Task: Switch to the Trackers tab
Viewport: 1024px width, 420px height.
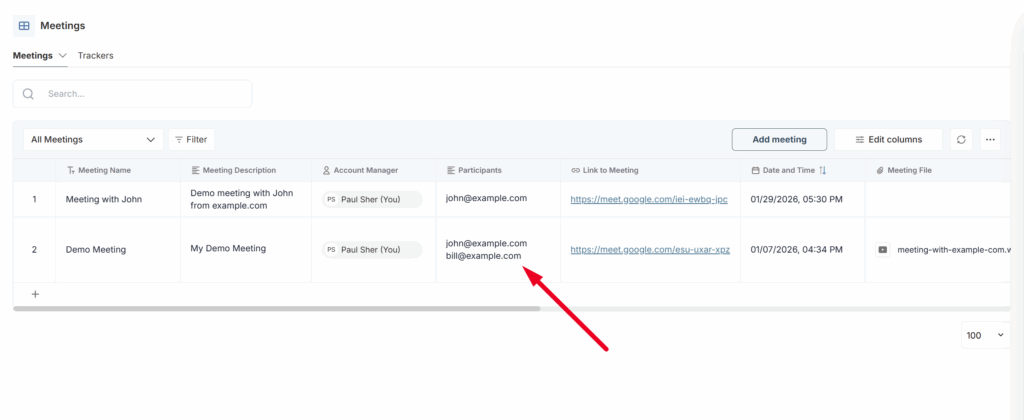Action: (96, 56)
